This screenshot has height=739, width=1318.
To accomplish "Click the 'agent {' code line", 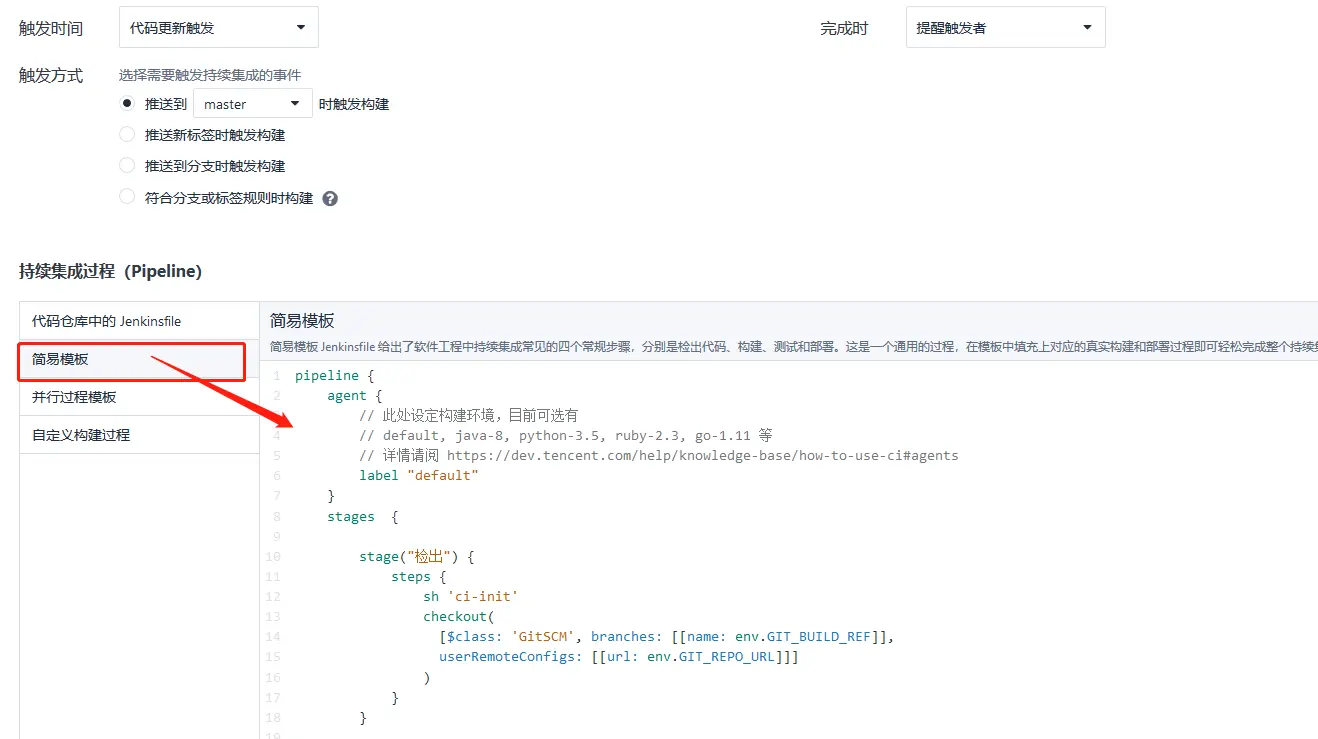I will click(355, 395).
